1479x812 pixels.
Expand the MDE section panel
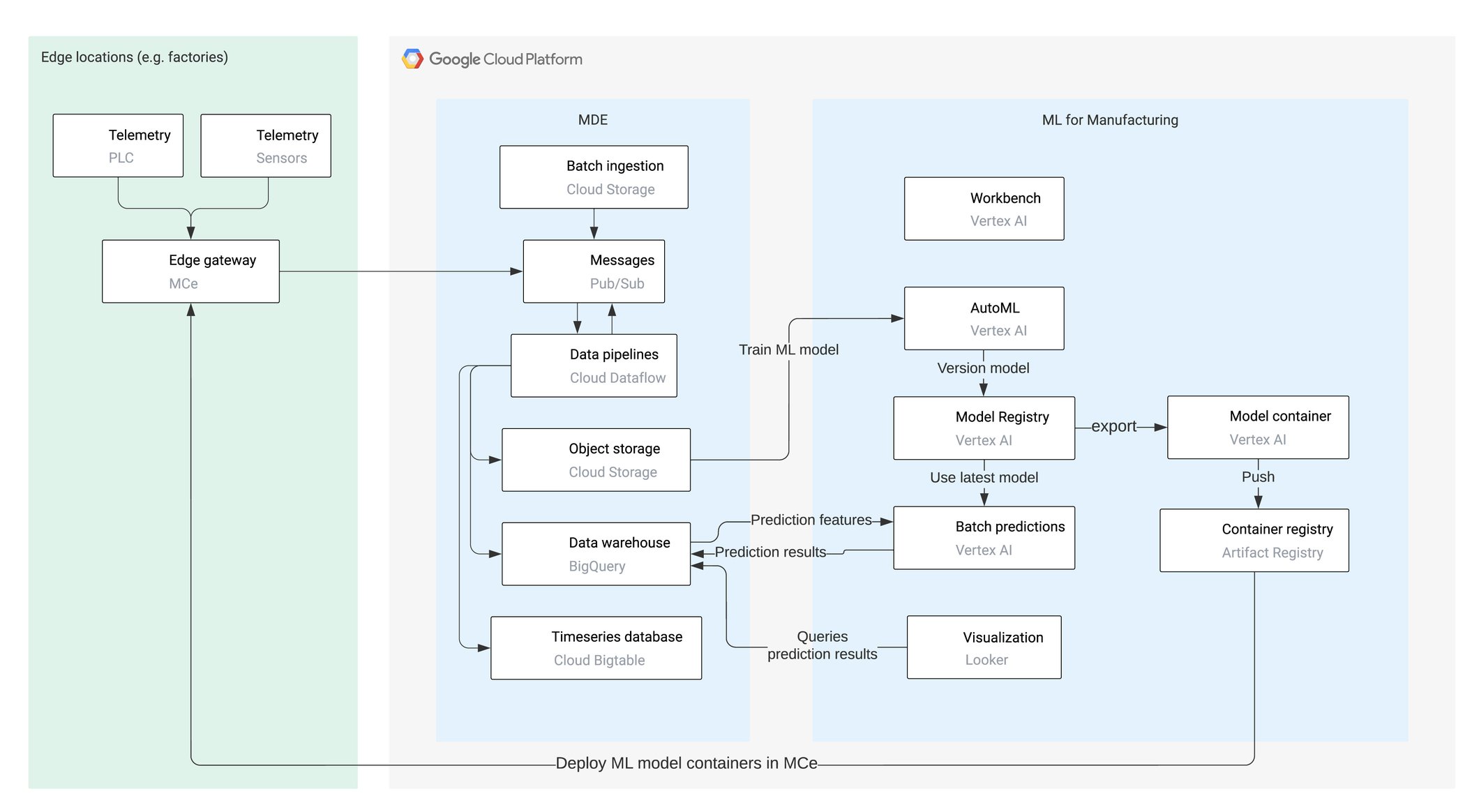point(592,120)
